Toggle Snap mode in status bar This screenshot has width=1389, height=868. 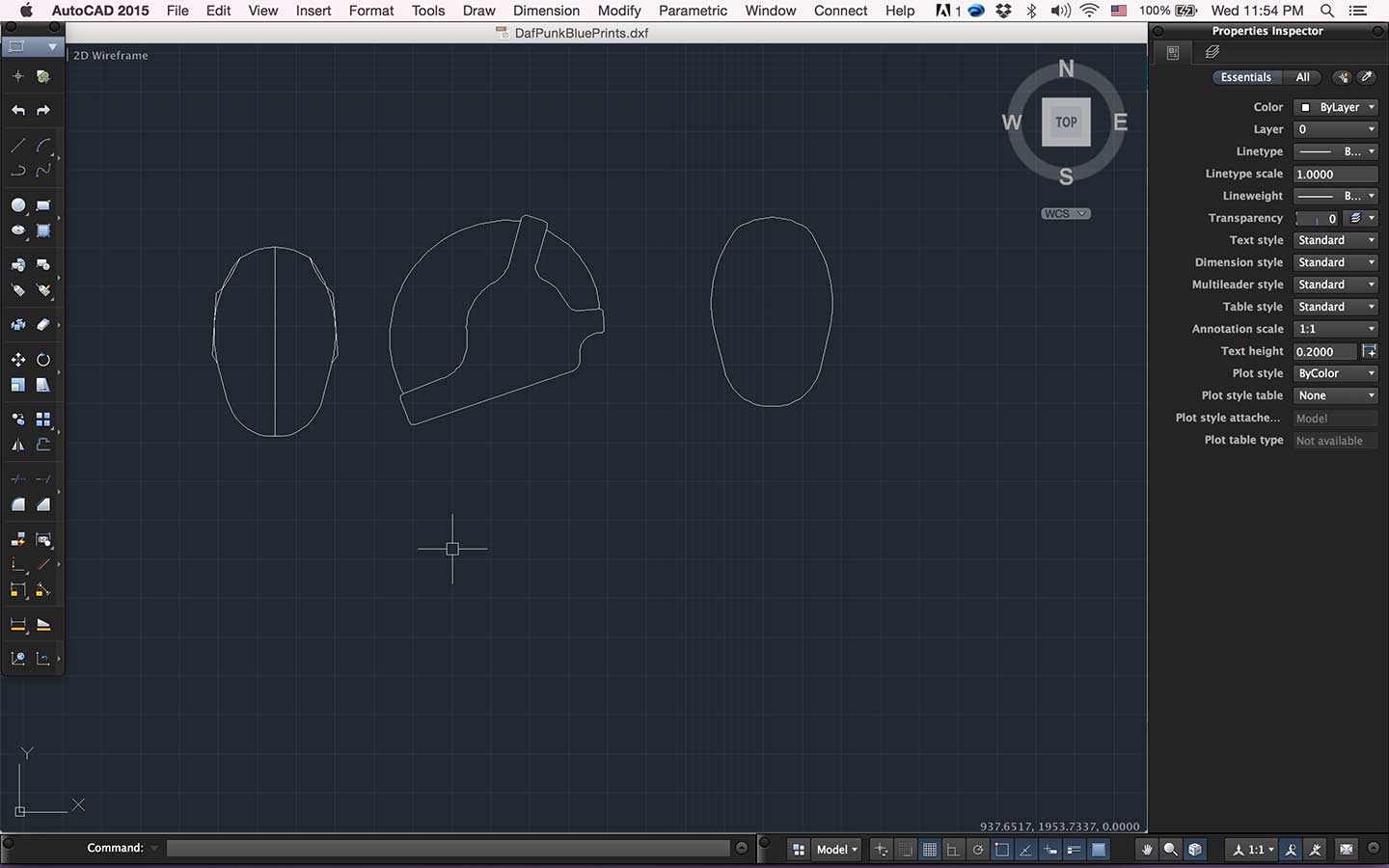click(x=906, y=850)
